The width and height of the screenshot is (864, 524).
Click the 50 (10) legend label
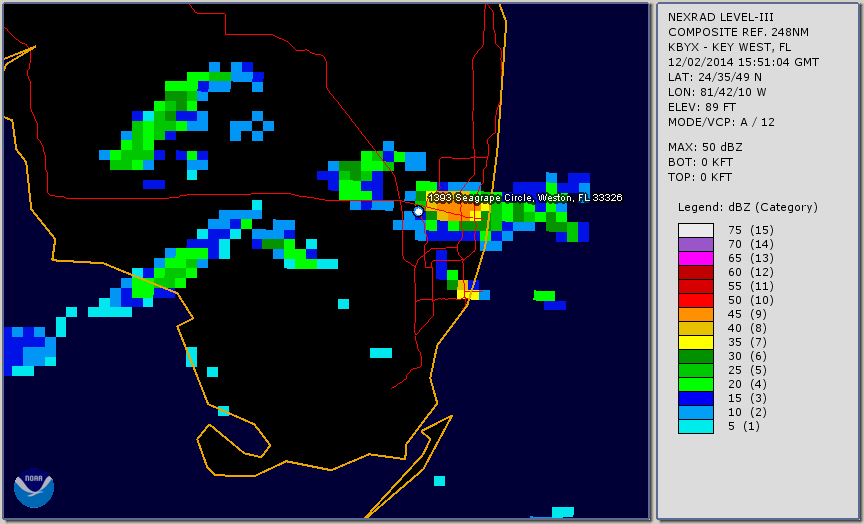[x=750, y=300]
